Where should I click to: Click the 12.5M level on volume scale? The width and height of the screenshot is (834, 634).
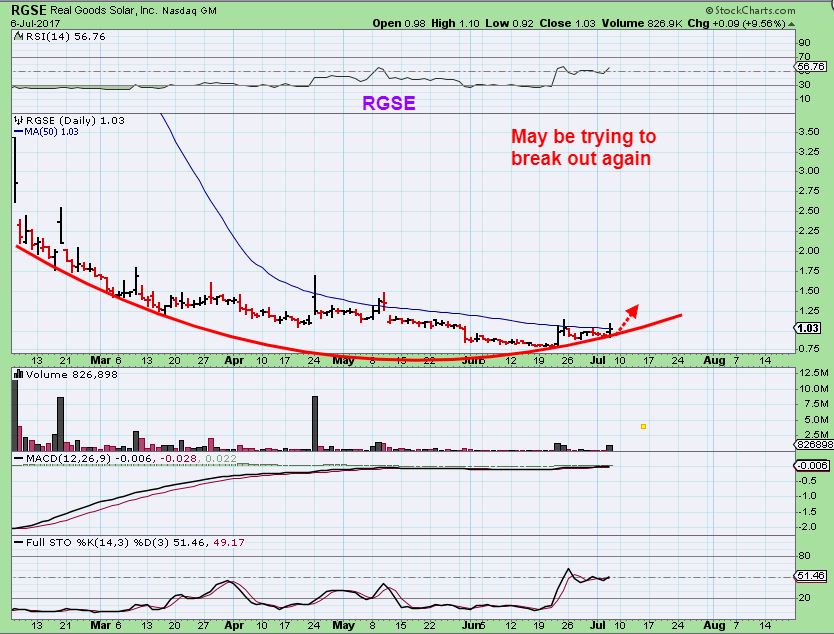tap(813, 372)
